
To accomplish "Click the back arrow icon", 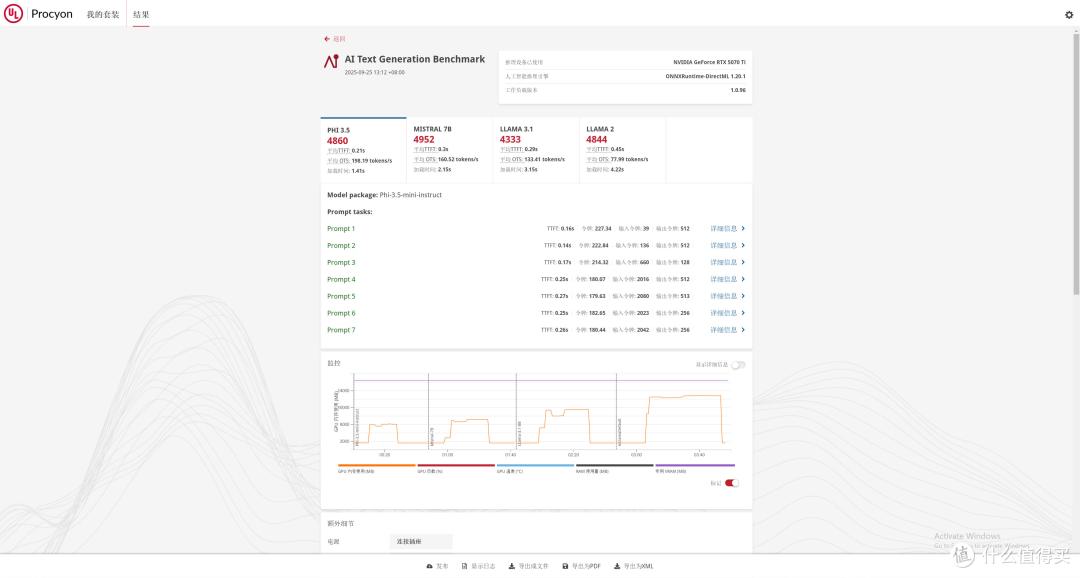I will (326, 39).
